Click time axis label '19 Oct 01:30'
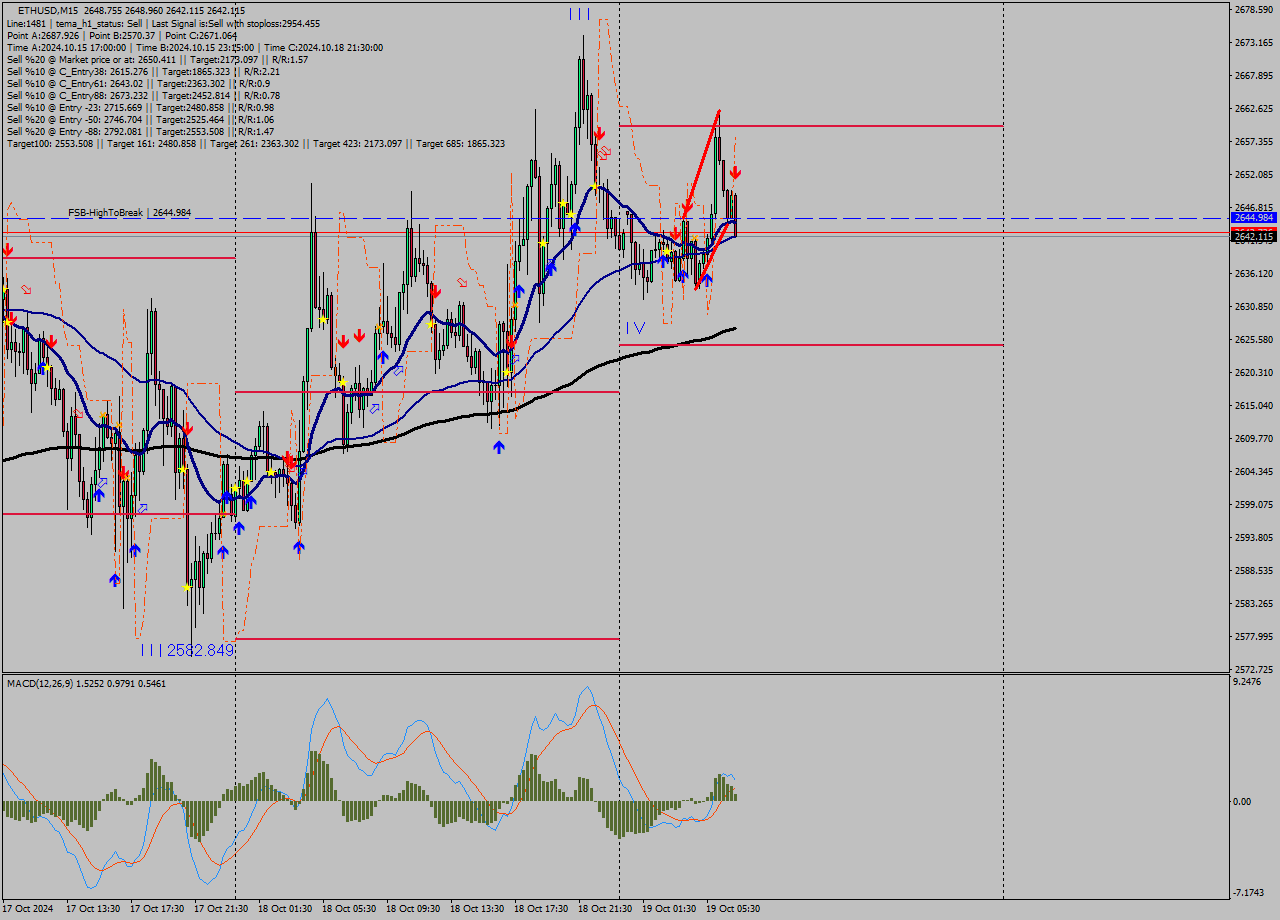 669,909
